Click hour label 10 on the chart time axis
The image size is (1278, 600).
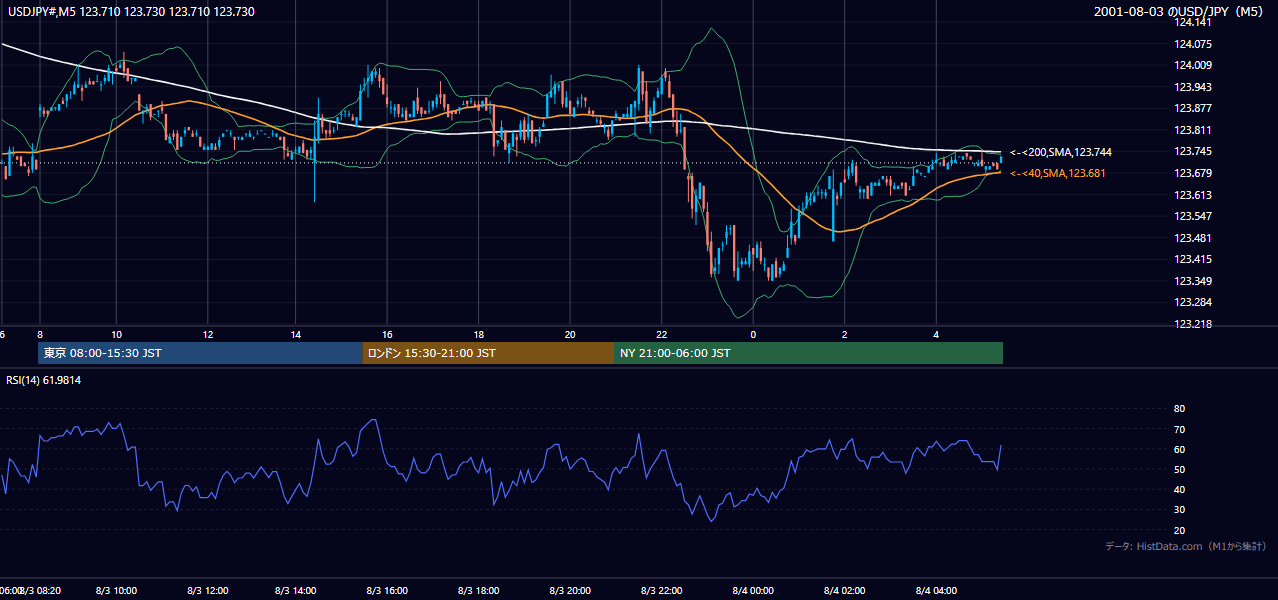click(116, 334)
